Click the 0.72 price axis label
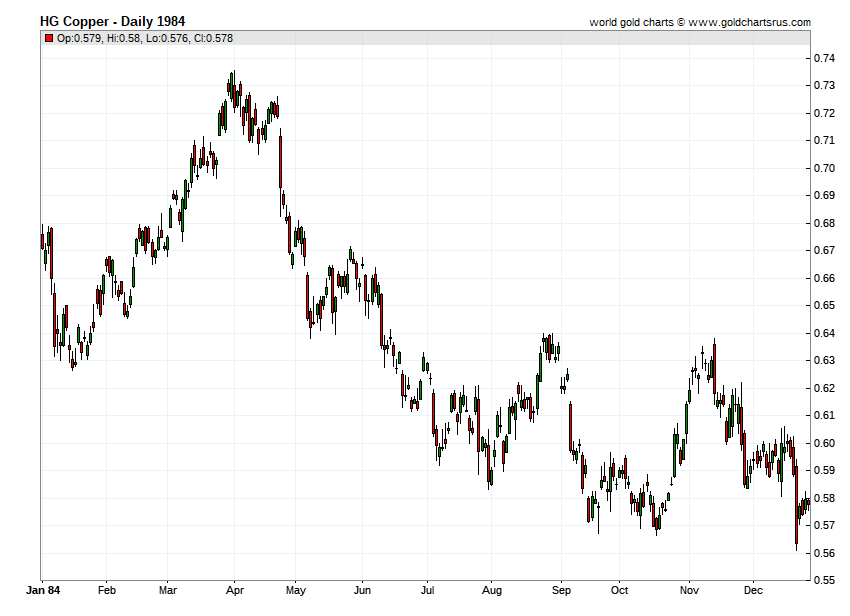850x616 pixels. pyautogui.click(x=825, y=113)
